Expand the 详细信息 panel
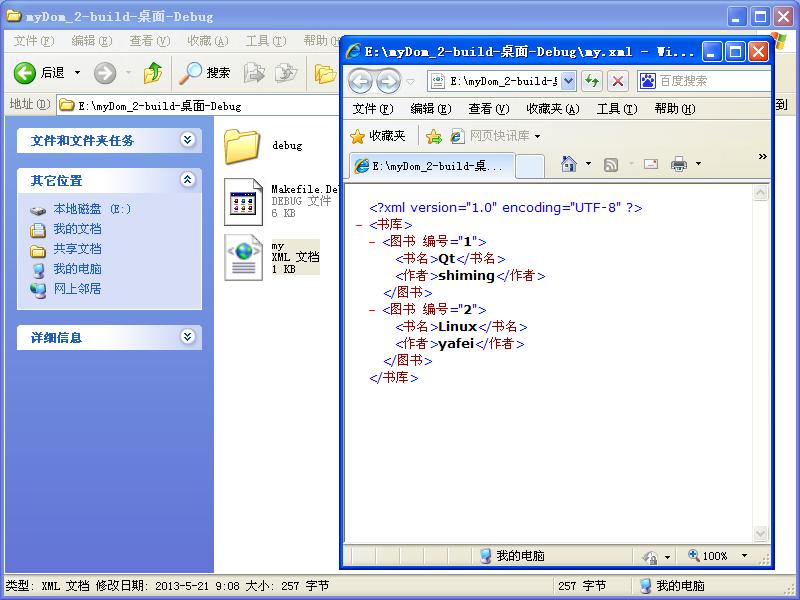This screenshot has width=800, height=600. point(187,338)
